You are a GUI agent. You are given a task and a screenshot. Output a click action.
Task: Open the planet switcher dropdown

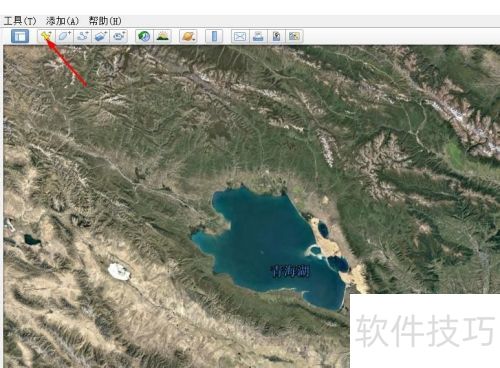[188, 36]
